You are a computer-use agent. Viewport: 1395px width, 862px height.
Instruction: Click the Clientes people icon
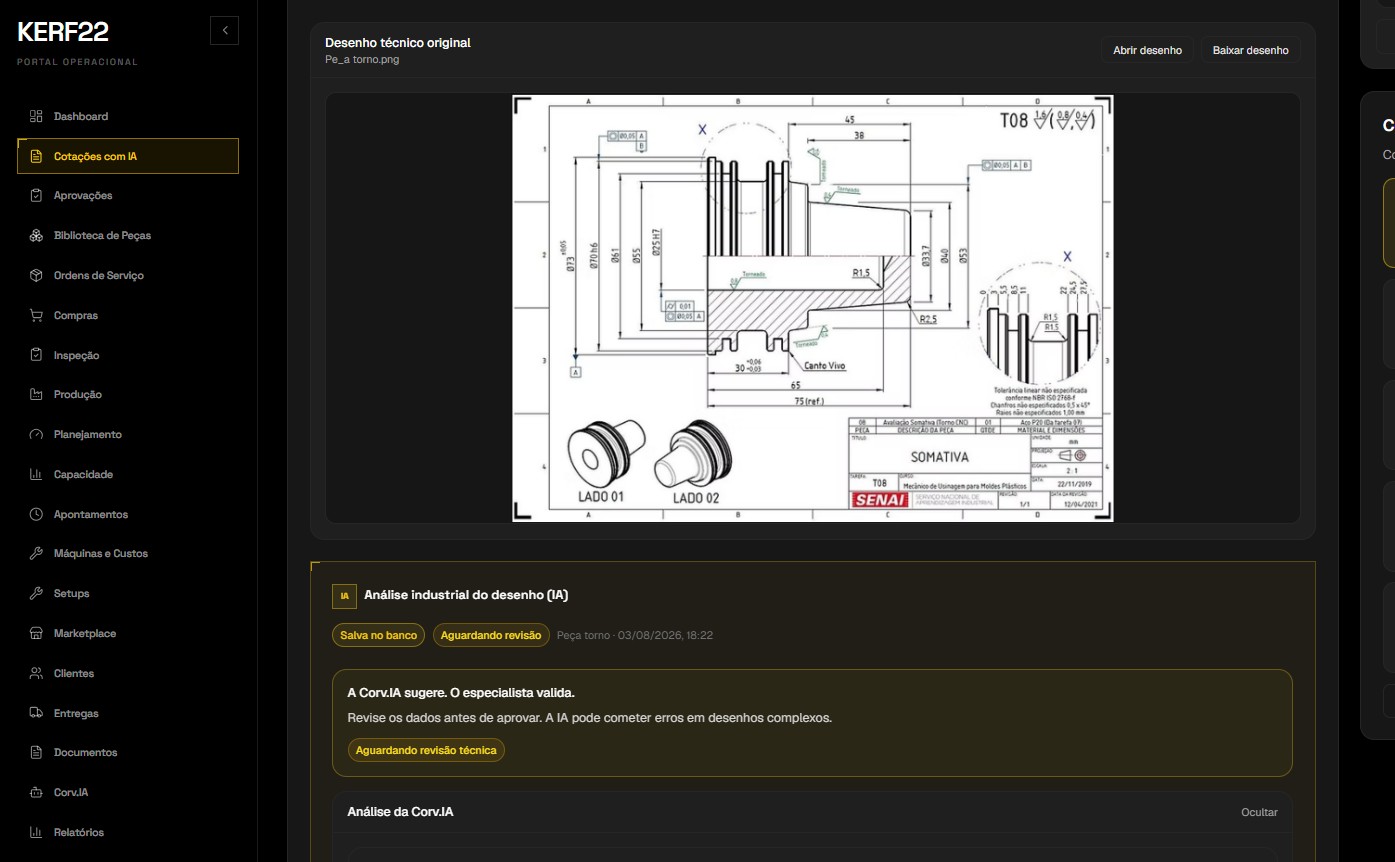tap(36, 673)
